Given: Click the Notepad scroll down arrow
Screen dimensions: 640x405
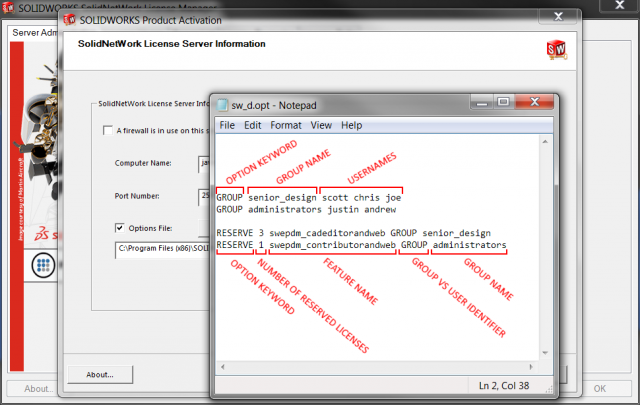Looking at the screenshot, I should click(x=545, y=353).
